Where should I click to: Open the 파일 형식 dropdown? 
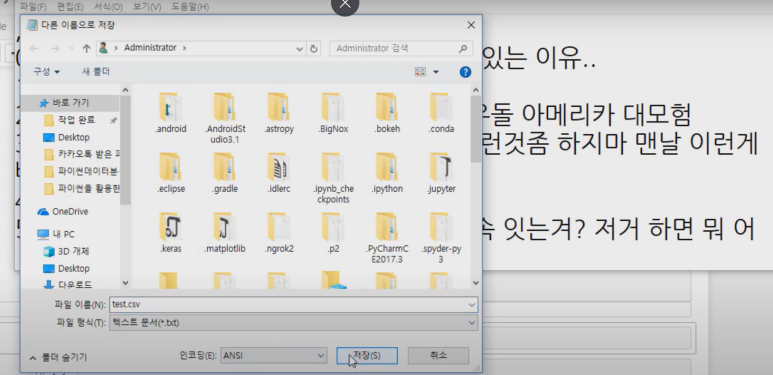point(472,323)
